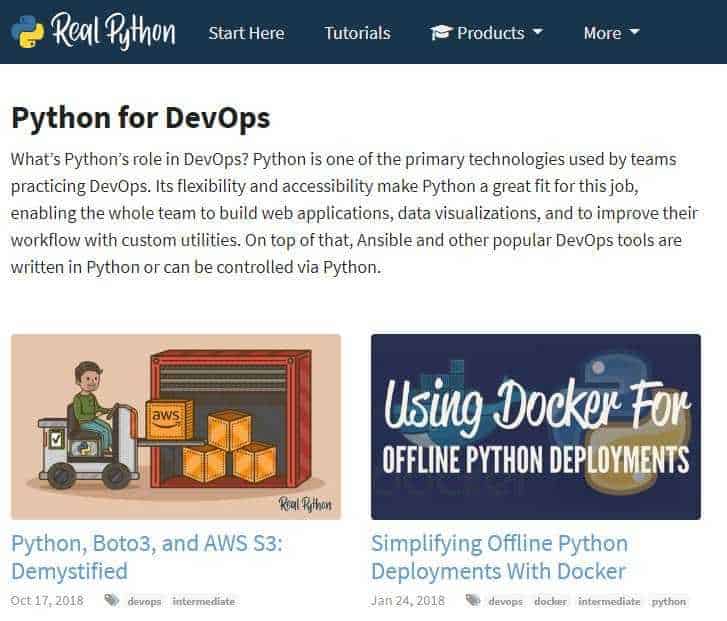727x621 pixels.
Task: Click the Real Python snake logo icon
Action: 27,32
